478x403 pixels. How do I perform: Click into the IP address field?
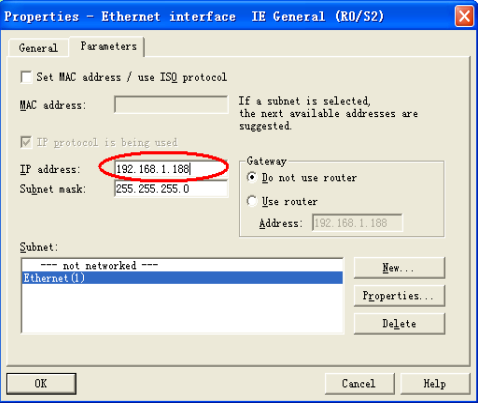click(171, 169)
